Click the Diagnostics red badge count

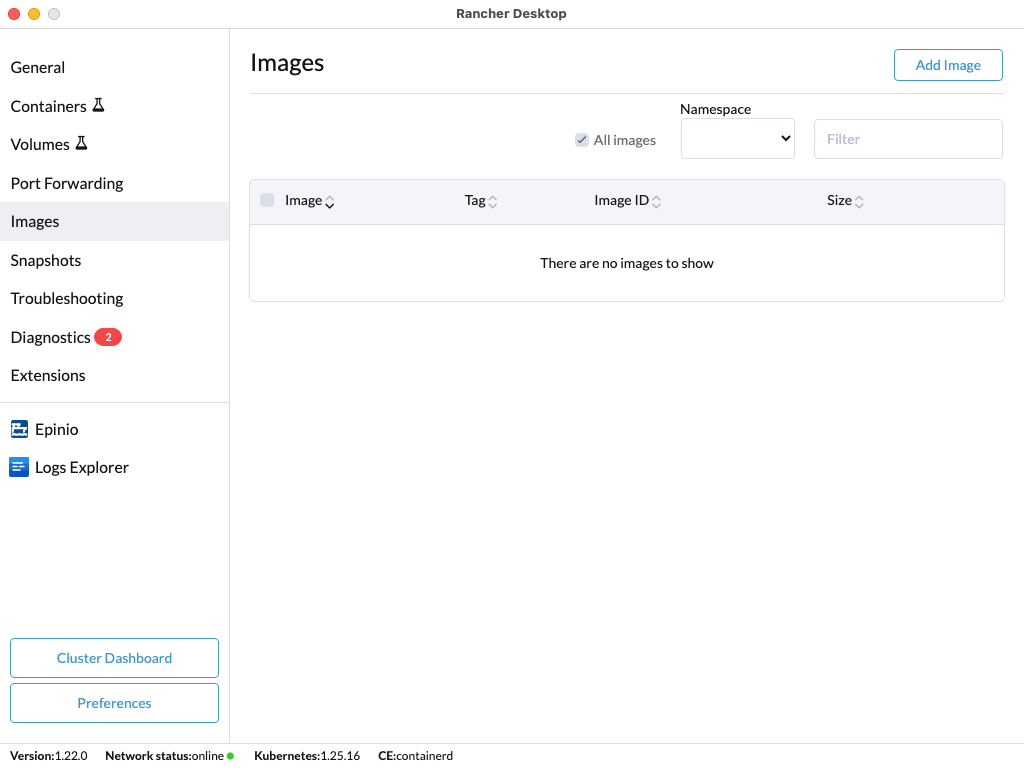point(108,338)
